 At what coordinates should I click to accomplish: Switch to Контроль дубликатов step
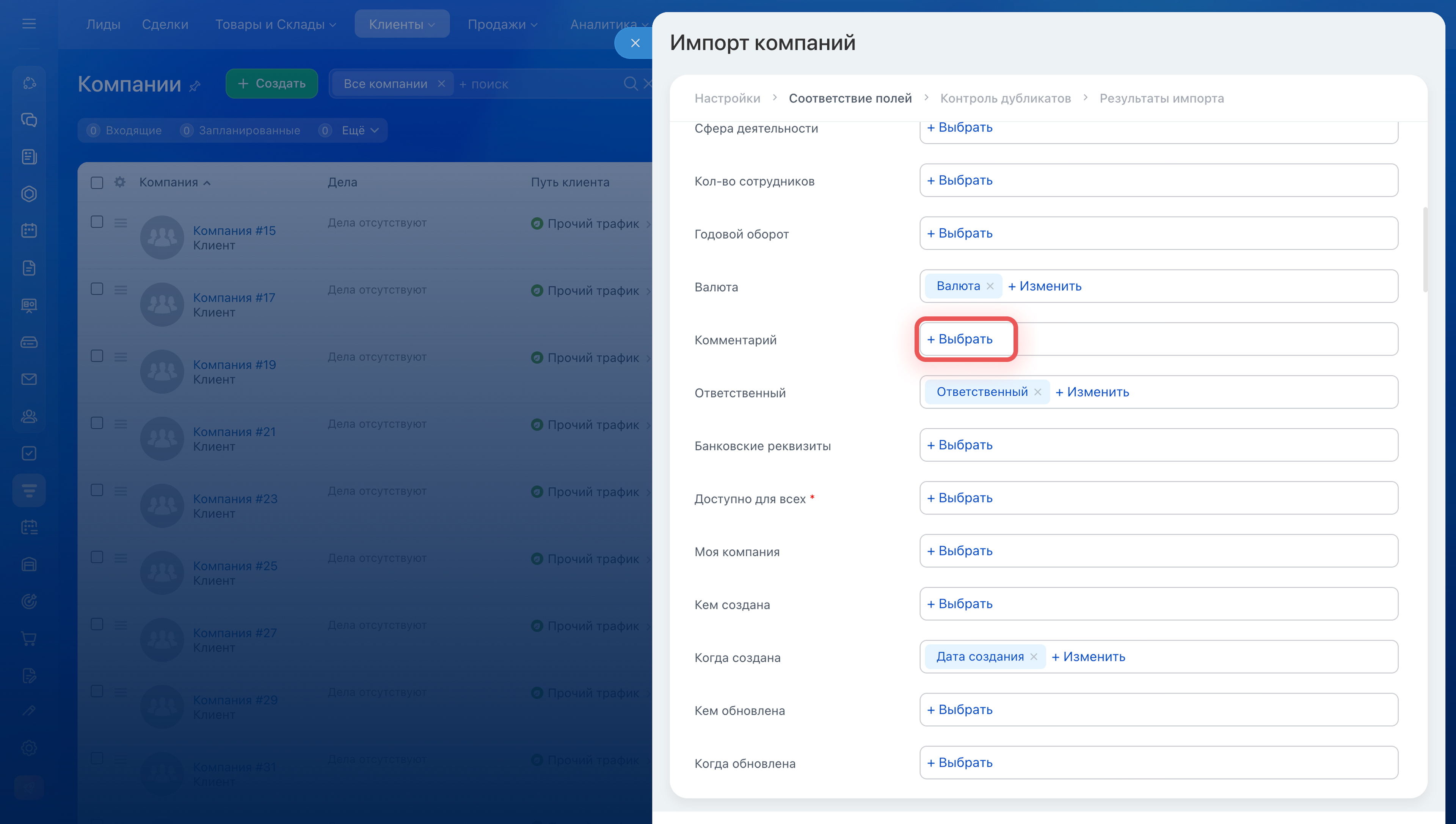point(1005,99)
